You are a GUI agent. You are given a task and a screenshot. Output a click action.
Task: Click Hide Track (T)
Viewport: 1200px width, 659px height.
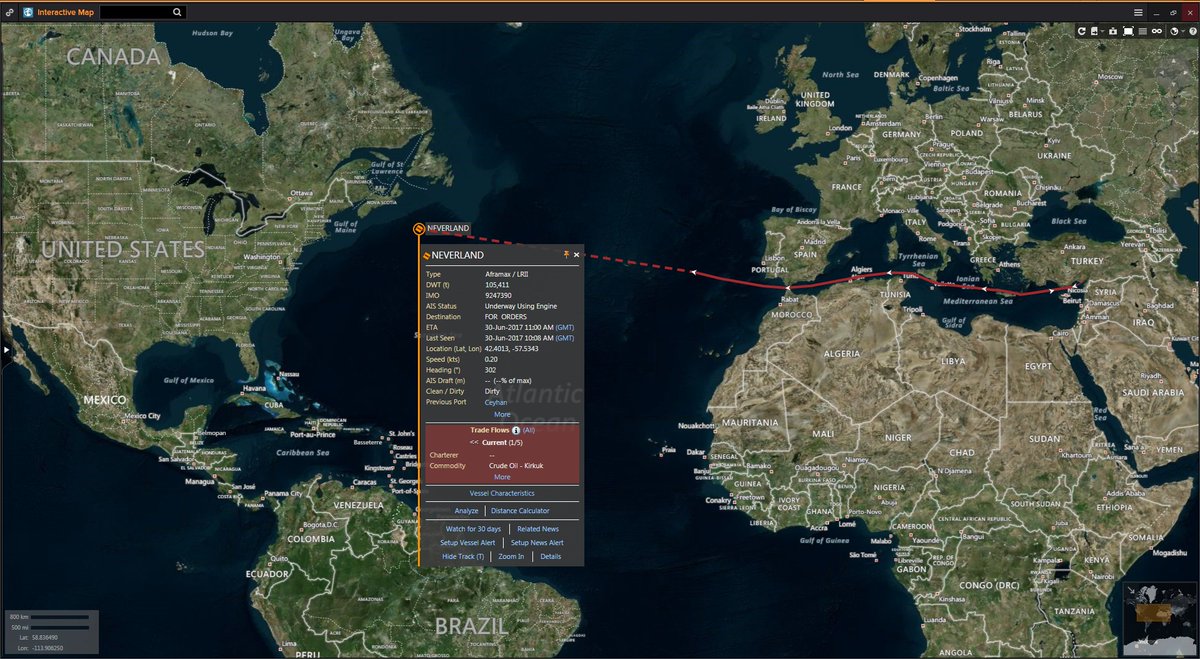tap(463, 556)
